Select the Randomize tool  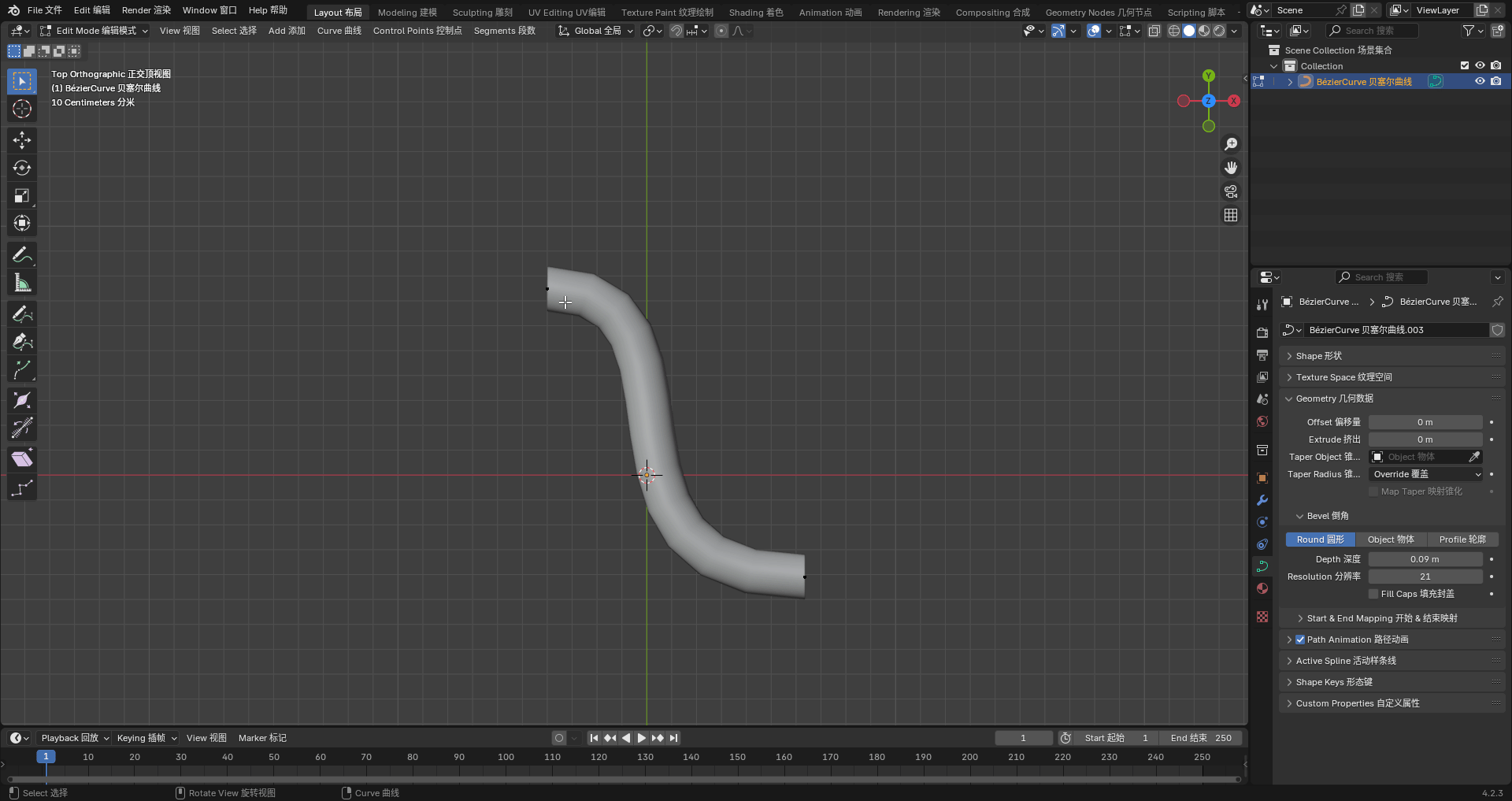[x=22, y=488]
